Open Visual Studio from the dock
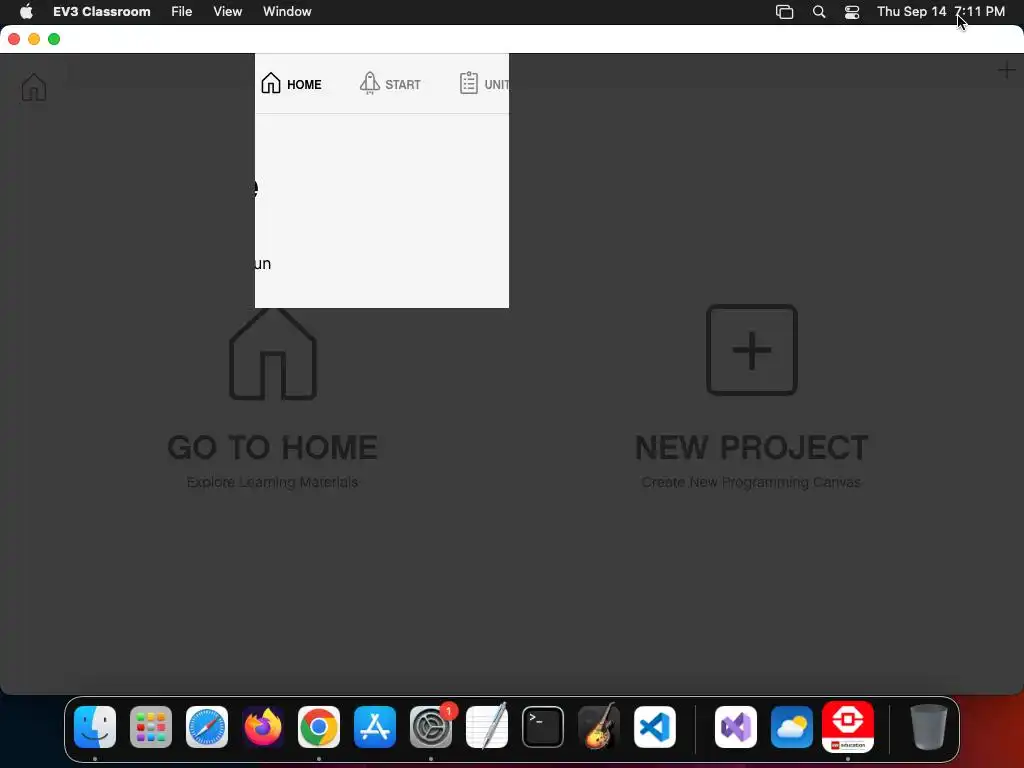The height and width of the screenshot is (768, 1024). pos(736,727)
